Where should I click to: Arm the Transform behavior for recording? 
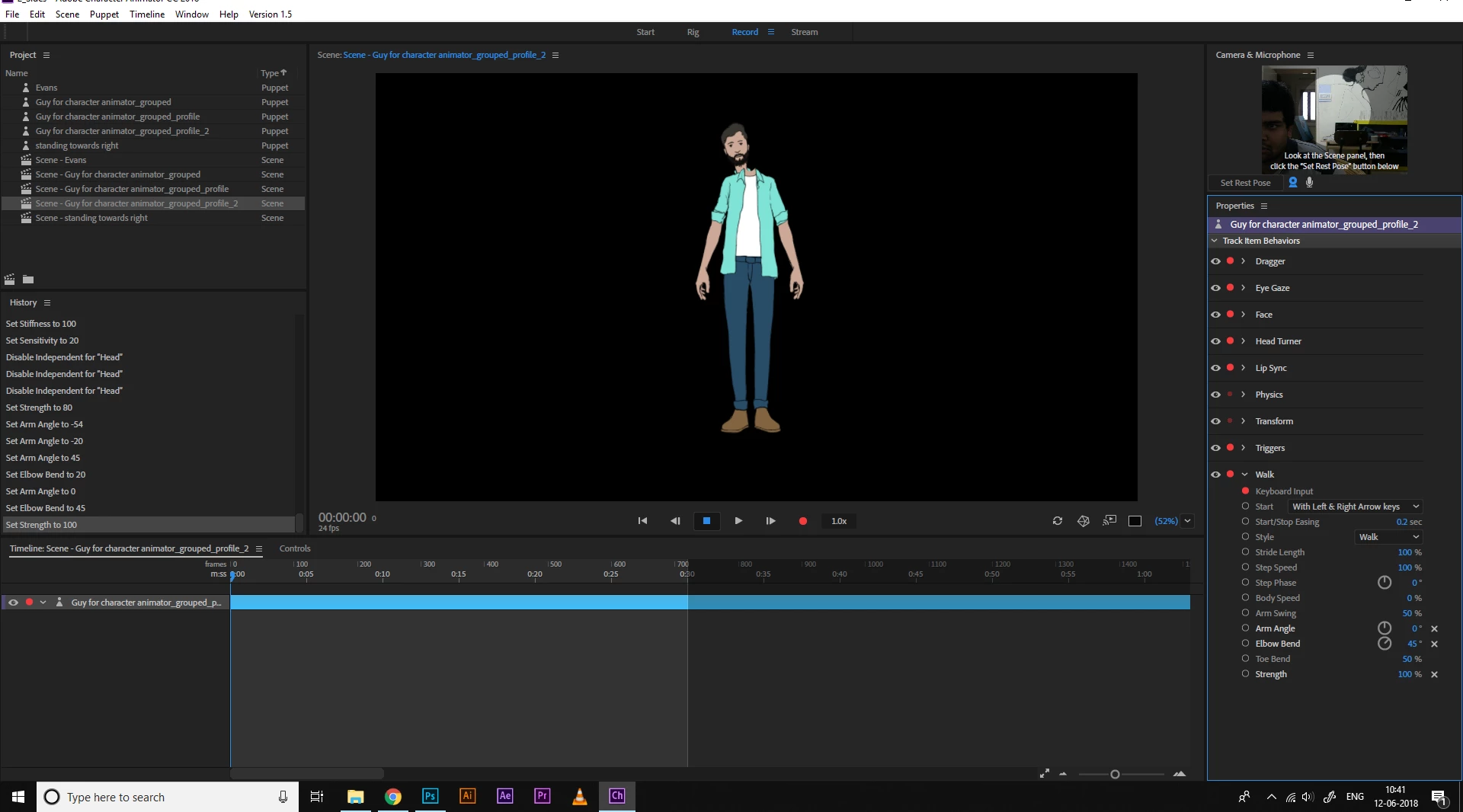pyautogui.click(x=1230, y=421)
